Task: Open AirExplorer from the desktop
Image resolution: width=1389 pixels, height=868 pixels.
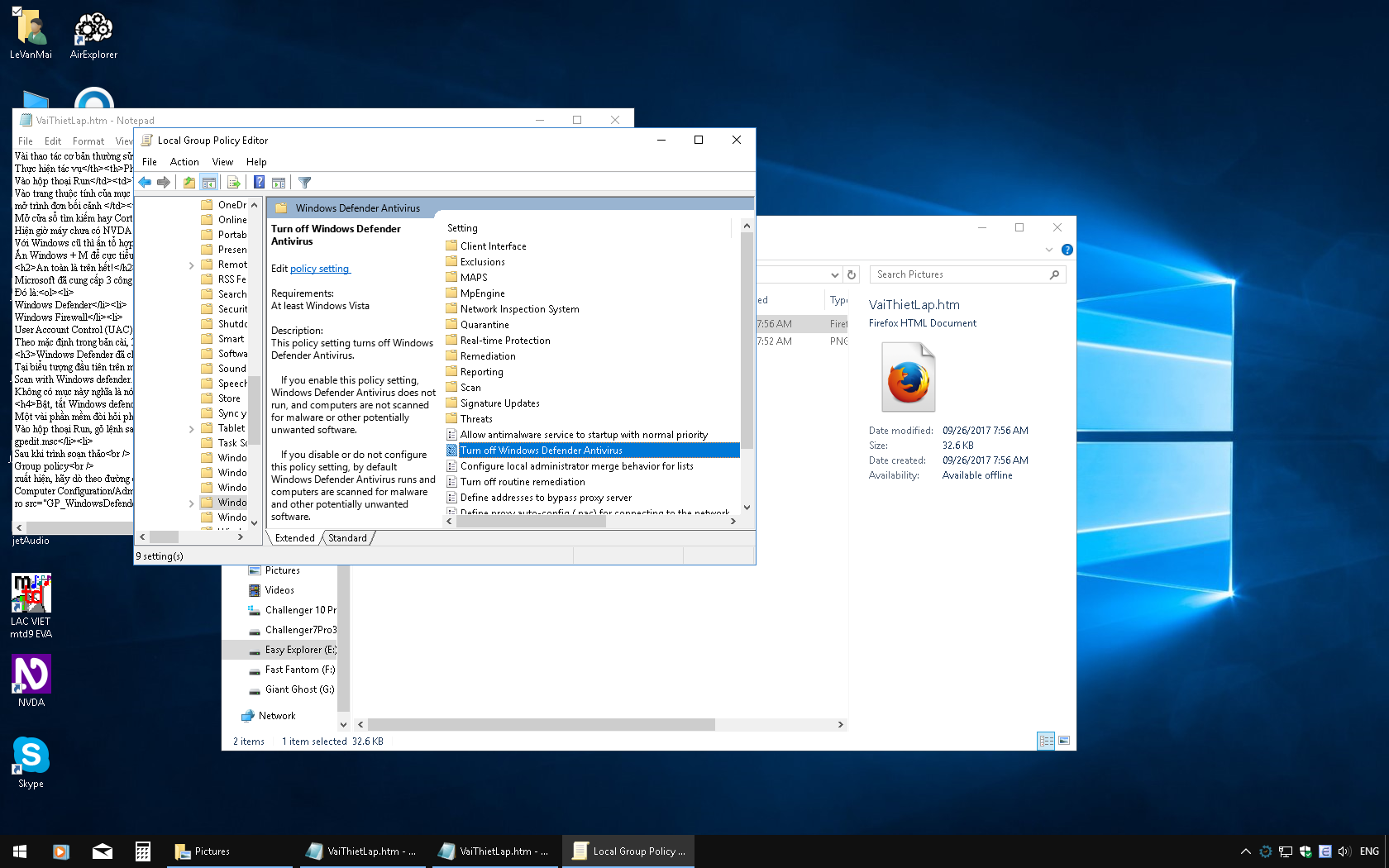Action: pyautogui.click(x=93, y=29)
